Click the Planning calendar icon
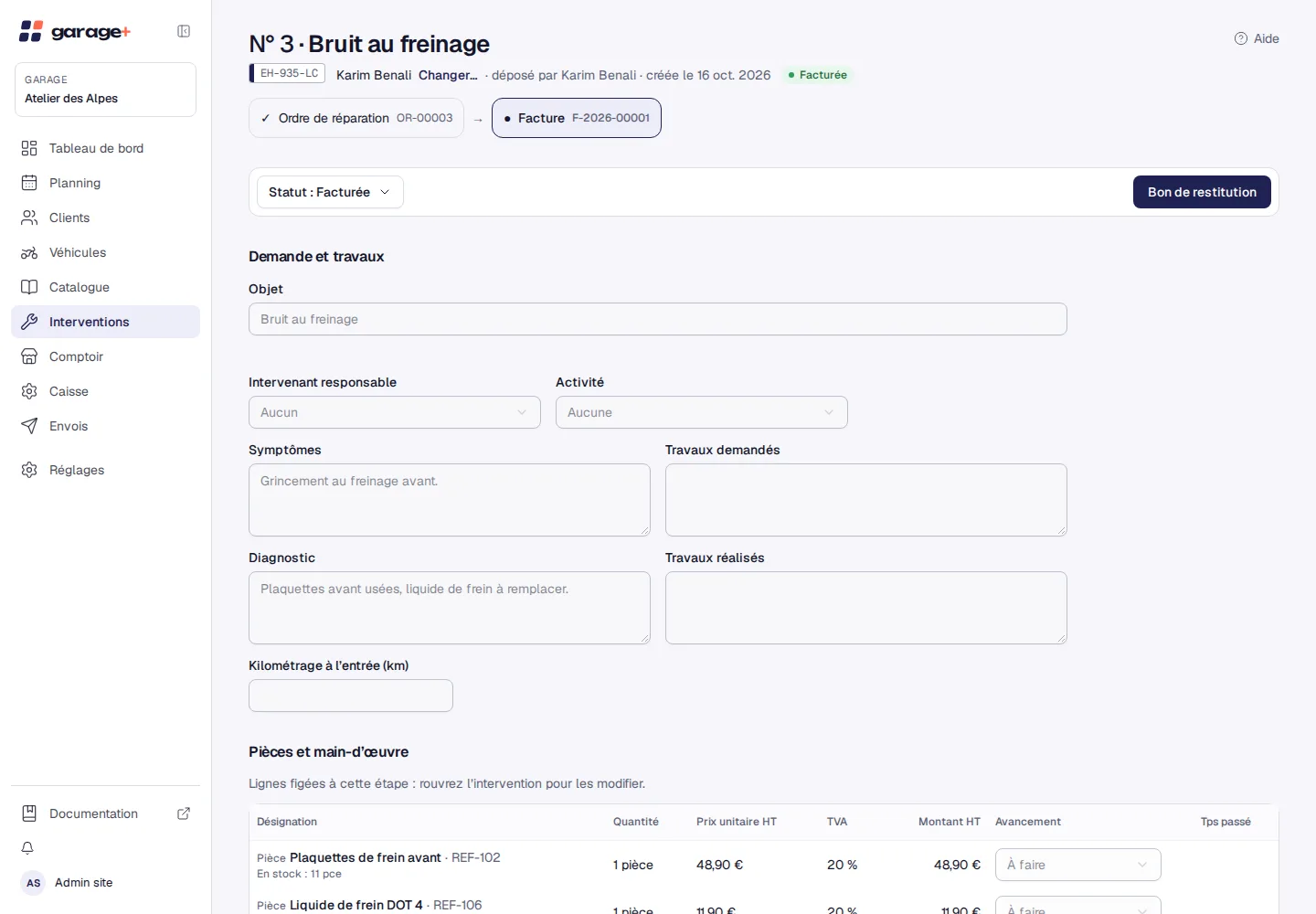 (x=29, y=183)
